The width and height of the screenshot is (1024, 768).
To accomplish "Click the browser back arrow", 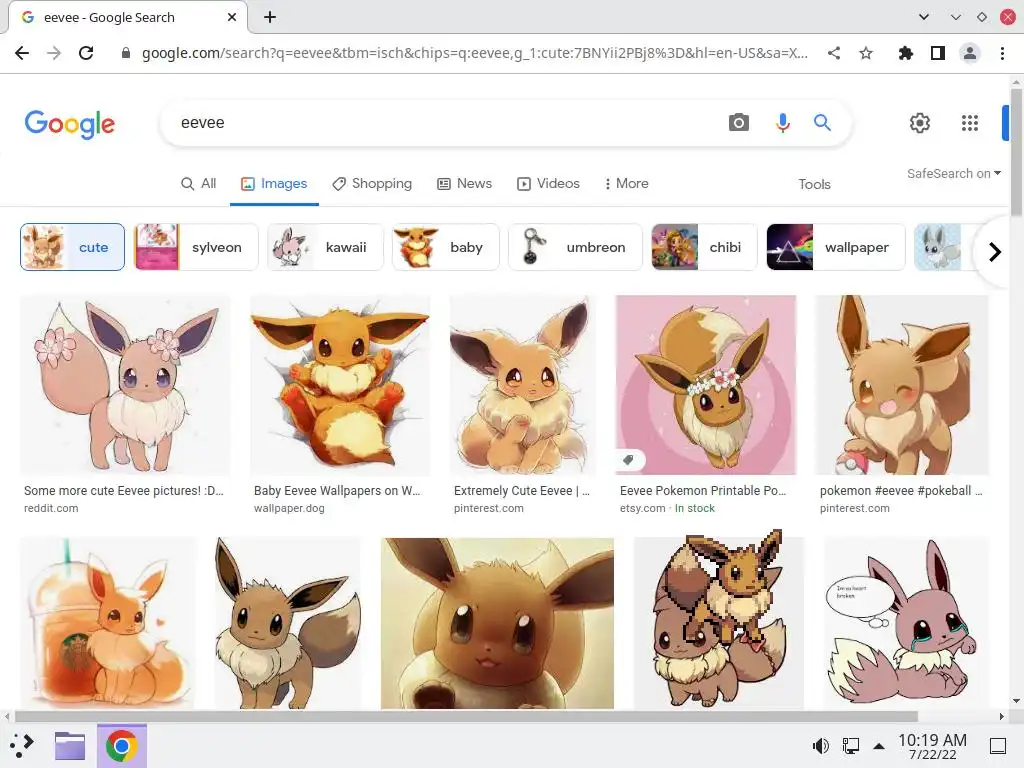I will tap(22, 53).
